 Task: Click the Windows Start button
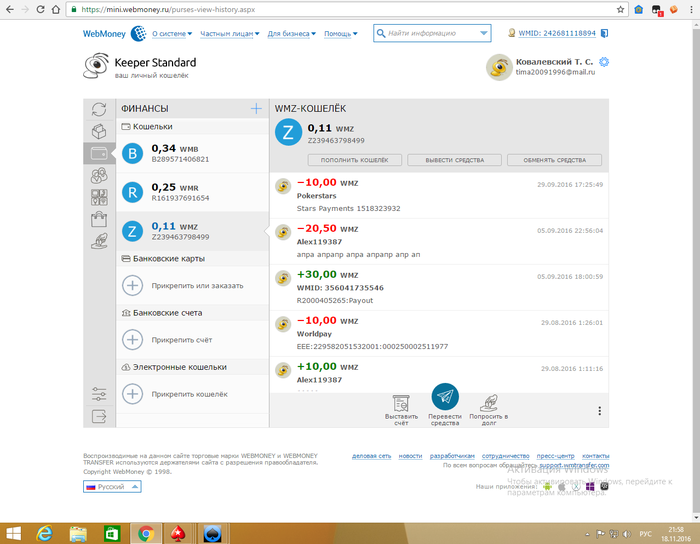(13, 534)
